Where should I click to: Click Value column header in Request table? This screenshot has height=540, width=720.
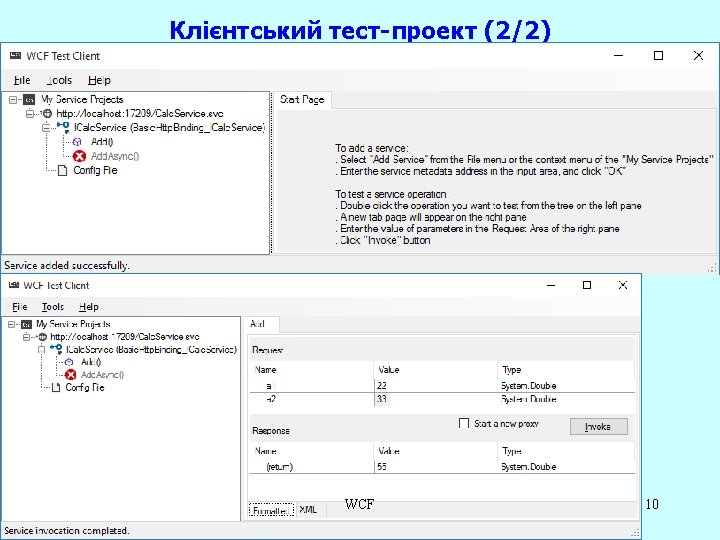pos(435,370)
